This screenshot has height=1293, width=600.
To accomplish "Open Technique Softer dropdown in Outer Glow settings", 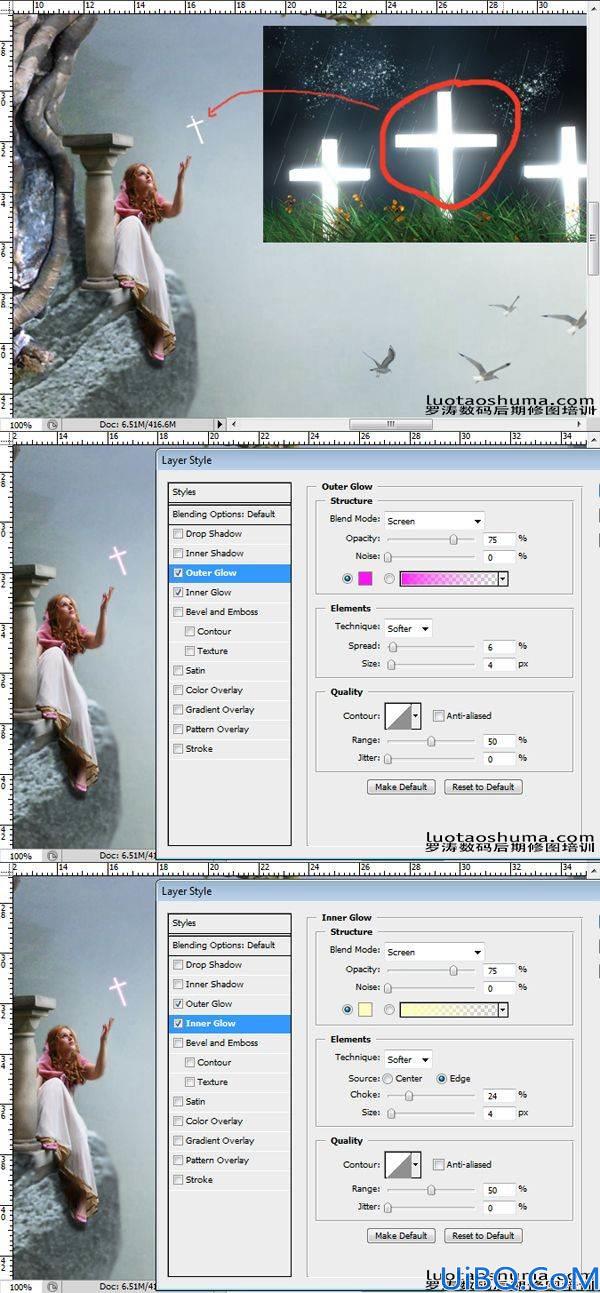I will click(x=408, y=628).
